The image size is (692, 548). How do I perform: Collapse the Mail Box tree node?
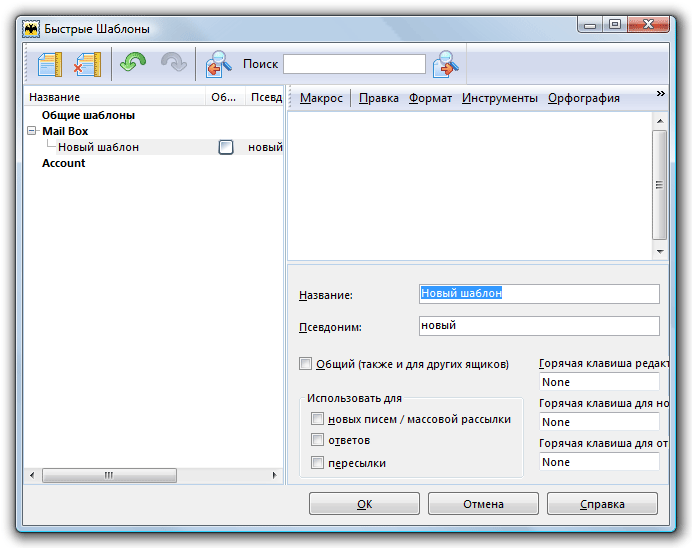31,131
